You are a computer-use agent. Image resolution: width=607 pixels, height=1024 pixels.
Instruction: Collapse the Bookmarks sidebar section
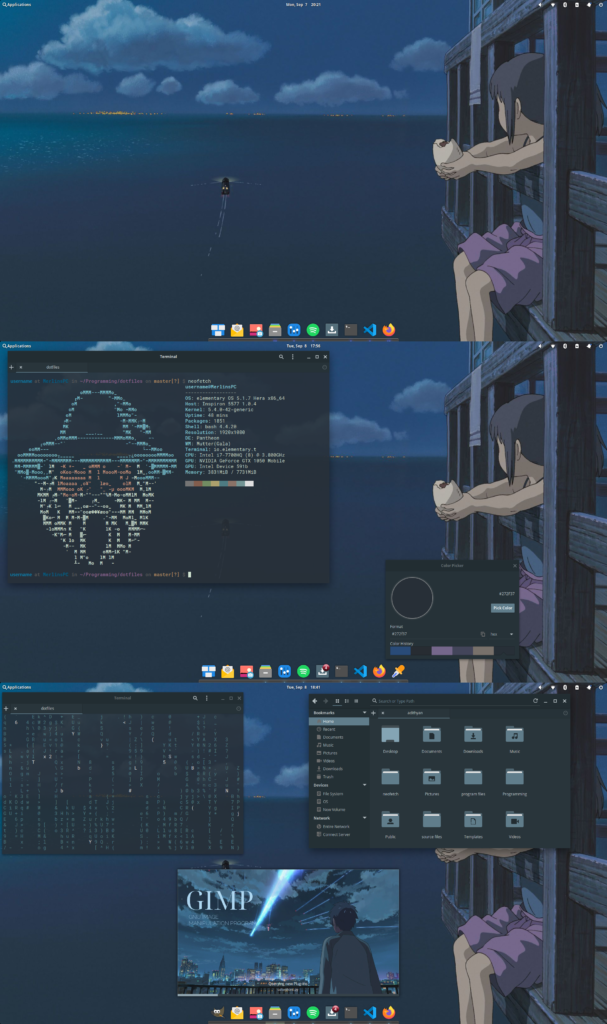364,712
